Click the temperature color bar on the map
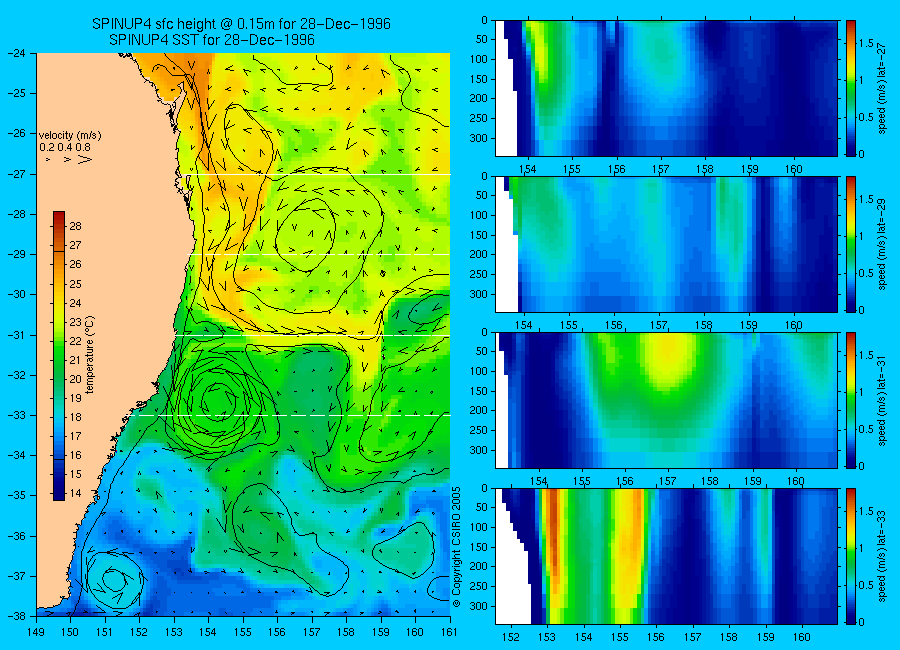The width and height of the screenshot is (900, 650). (x=59, y=356)
